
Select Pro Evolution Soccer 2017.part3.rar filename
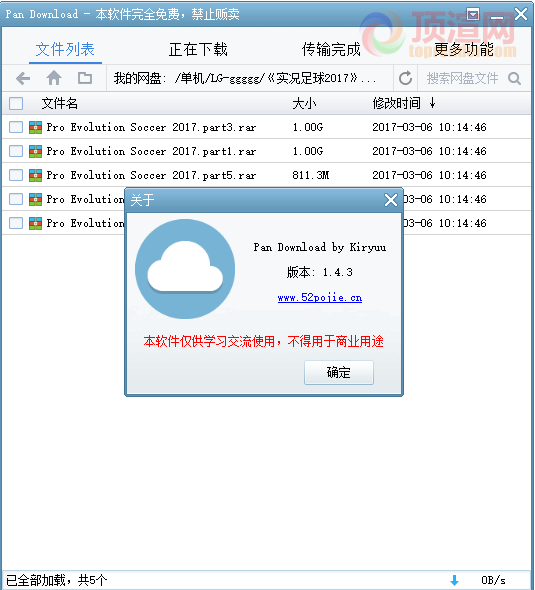point(151,128)
